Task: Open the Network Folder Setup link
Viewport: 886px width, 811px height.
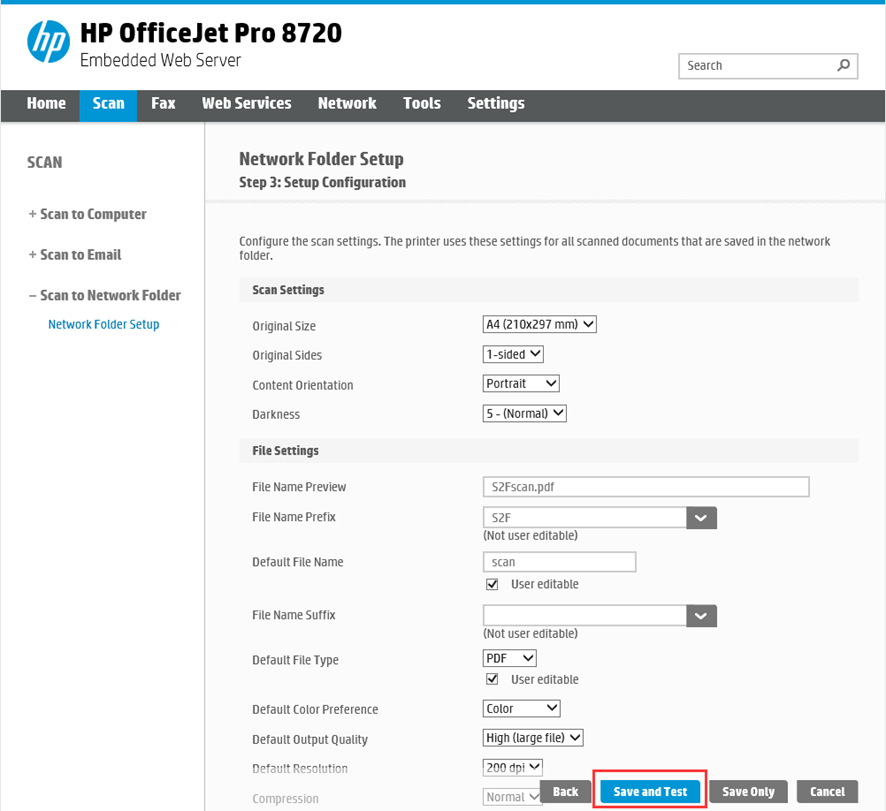Action: click(x=103, y=324)
